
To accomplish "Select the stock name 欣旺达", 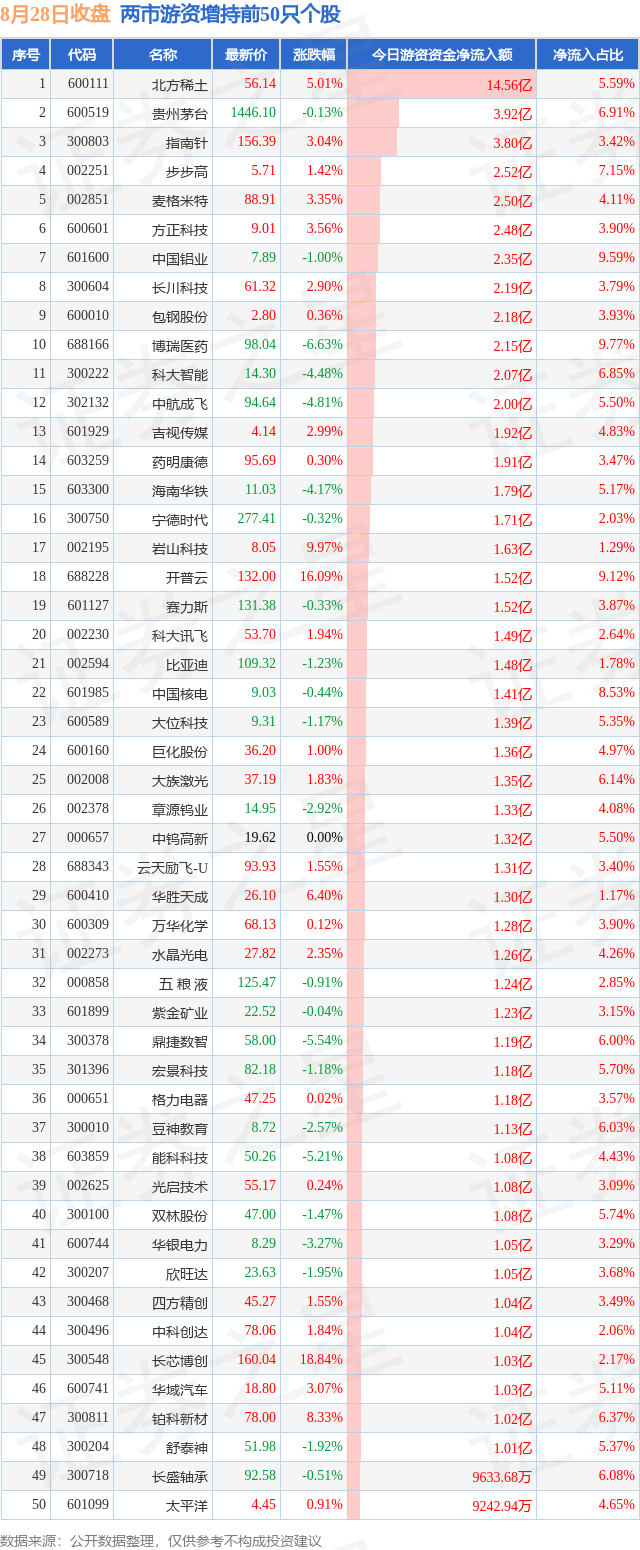I will point(187,1274).
